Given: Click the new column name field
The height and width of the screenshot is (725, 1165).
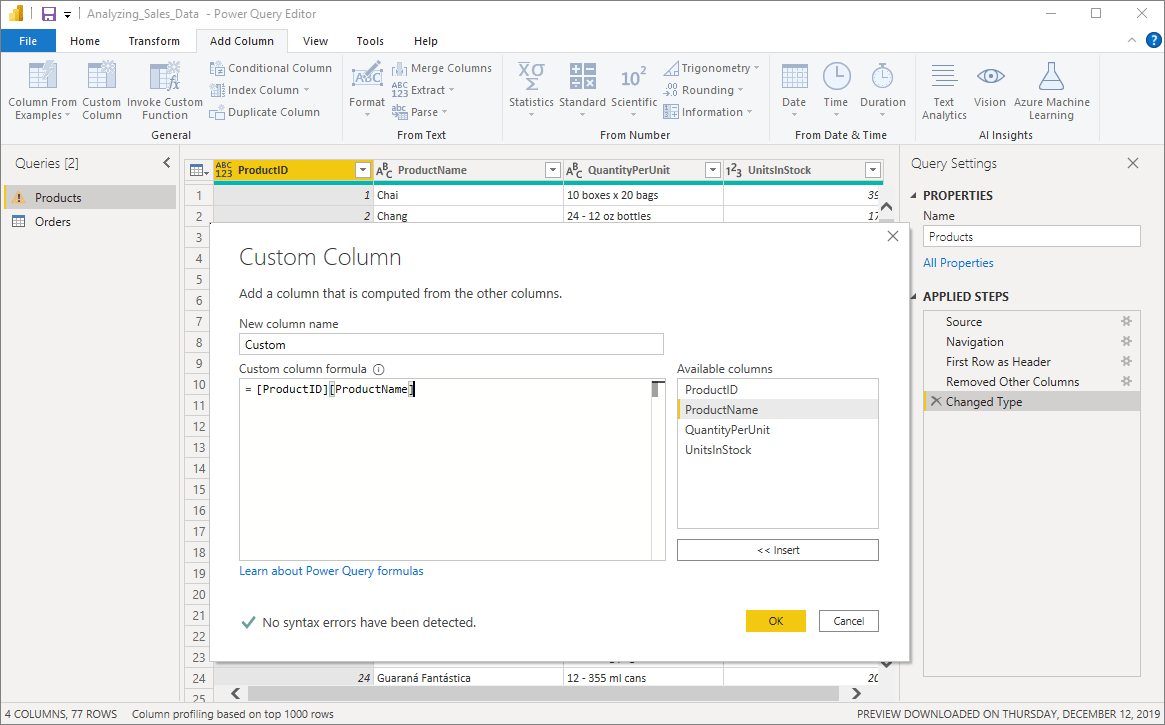Looking at the screenshot, I should tap(450, 344).
